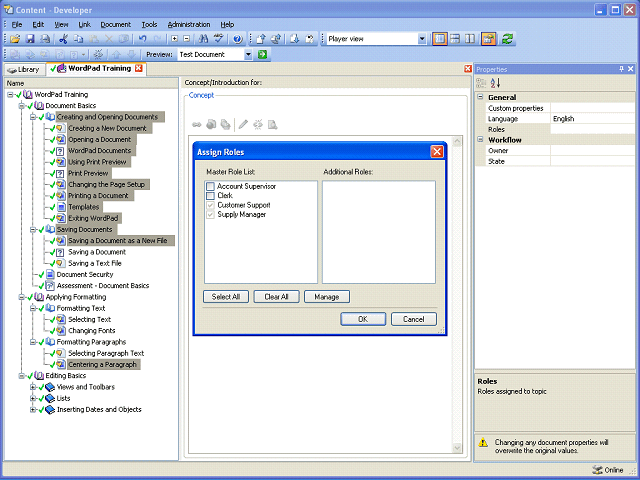Viewport: 640px width, 480px height.
Task: Click the Check In All icon
Action: [276, 39]
